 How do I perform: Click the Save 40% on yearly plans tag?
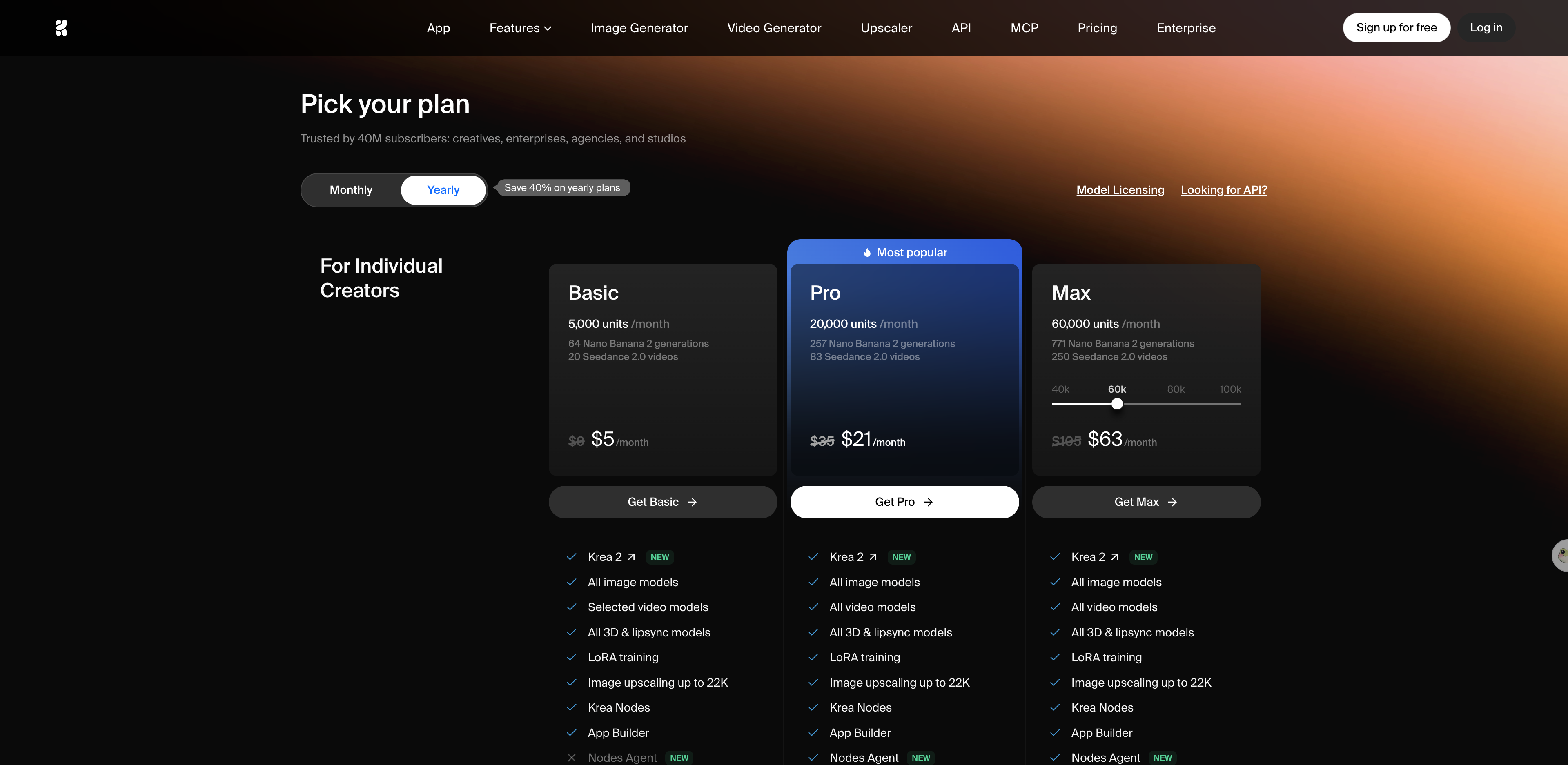tap(562, 187)
